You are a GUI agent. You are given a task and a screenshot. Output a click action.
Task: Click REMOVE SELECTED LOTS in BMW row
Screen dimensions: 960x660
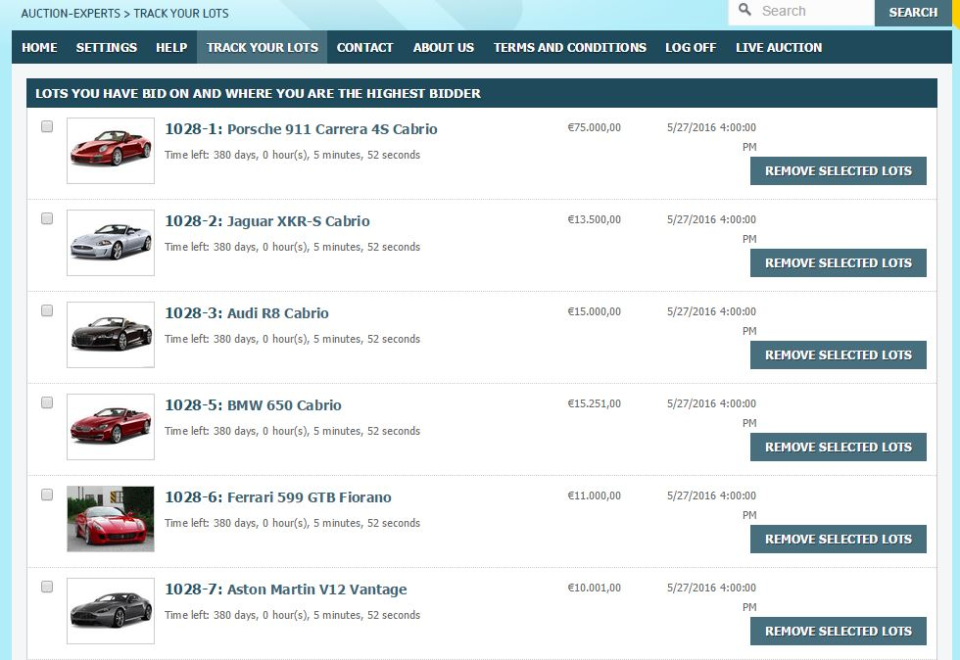click(x=838, y=447)
